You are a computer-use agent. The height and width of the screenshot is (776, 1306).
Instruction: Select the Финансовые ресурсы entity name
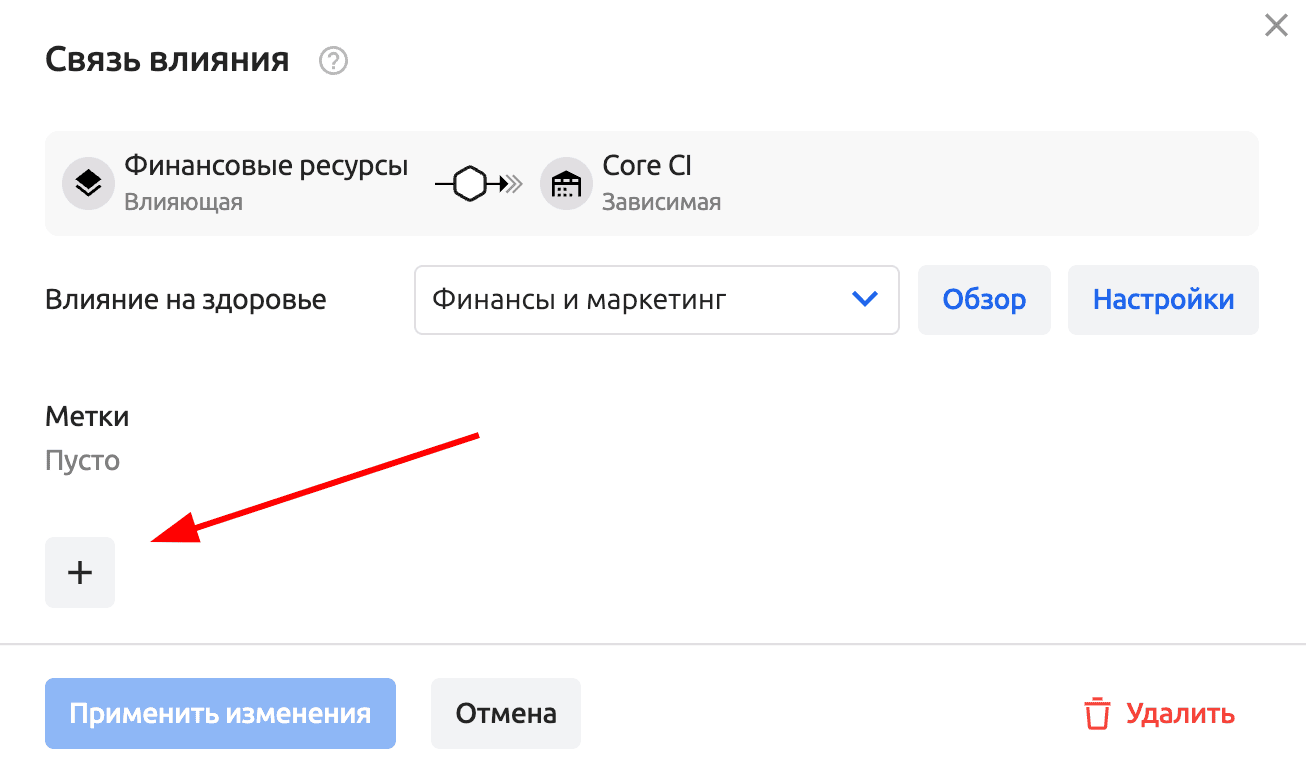pyautogui.click(x=266, y=166)
